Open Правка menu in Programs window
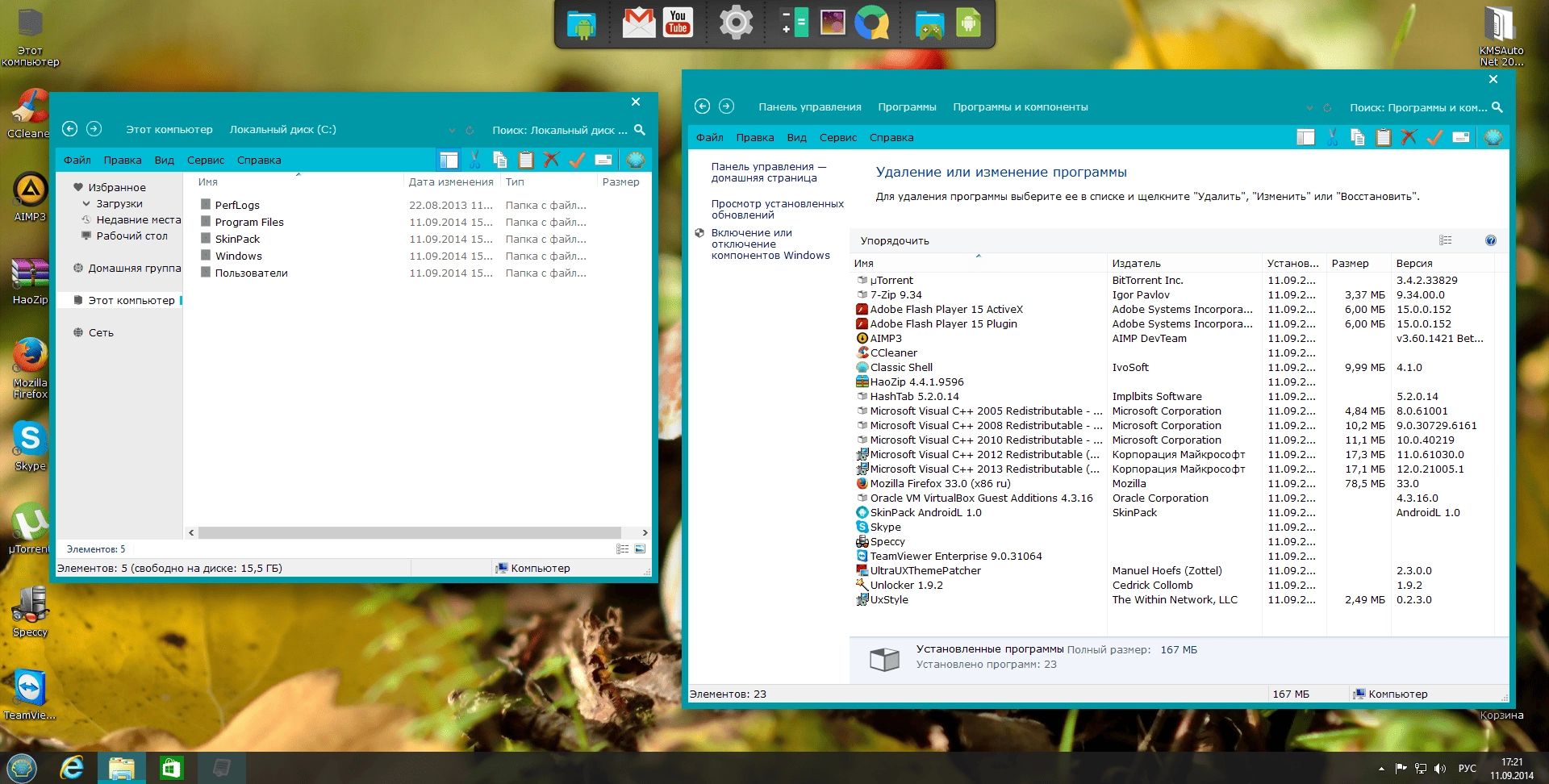1549x784 pixels. point(755,138)
